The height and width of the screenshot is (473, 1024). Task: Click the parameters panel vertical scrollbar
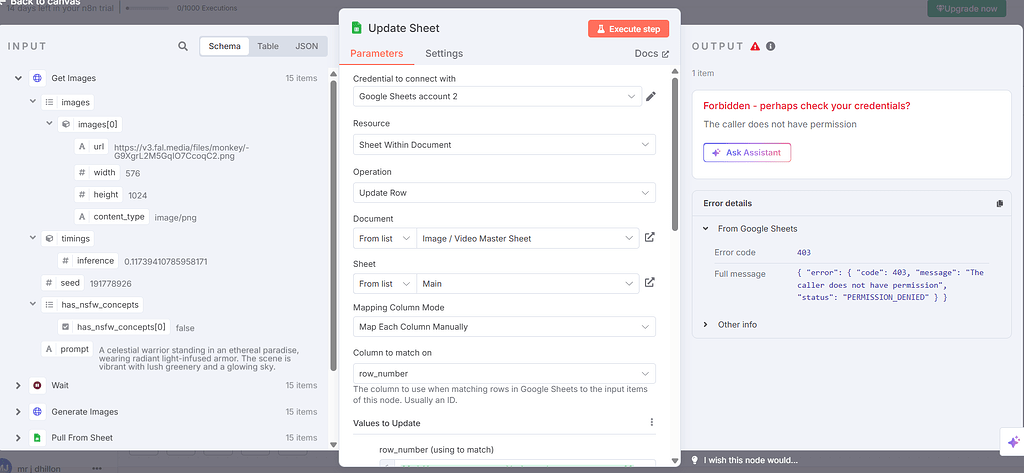(675, 154)
